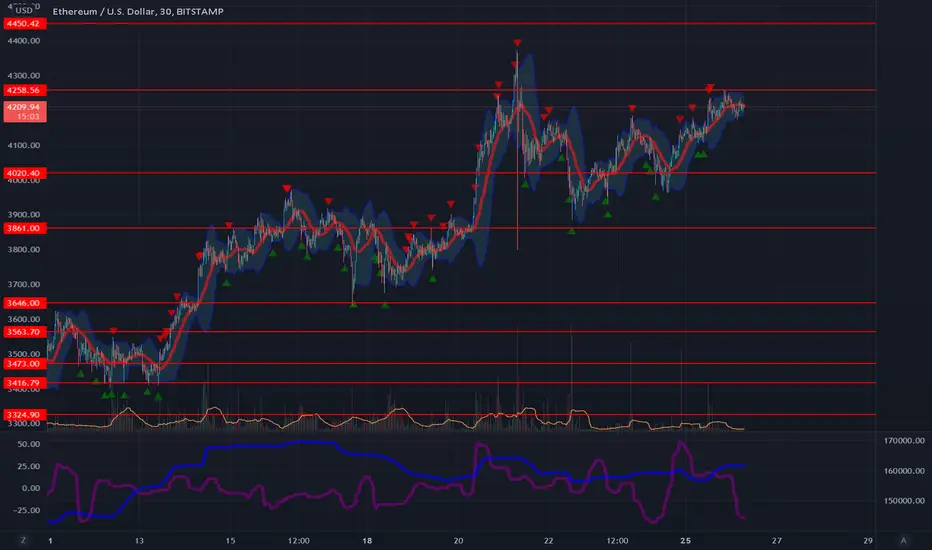Click the 50.00 oscillator scale label
Viewport: 932px width, 550px height.
[29, 444]
